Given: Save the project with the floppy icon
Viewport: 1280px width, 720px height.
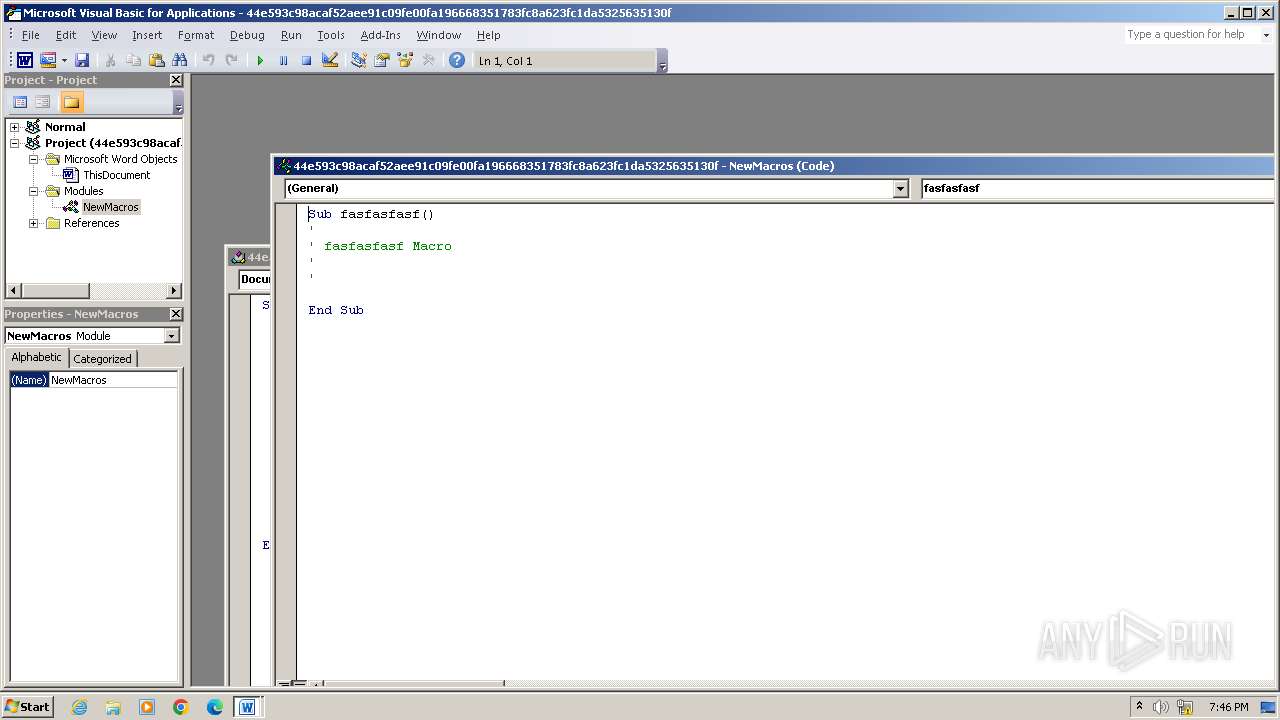Looking at the screenshot, I should point(82,61).
